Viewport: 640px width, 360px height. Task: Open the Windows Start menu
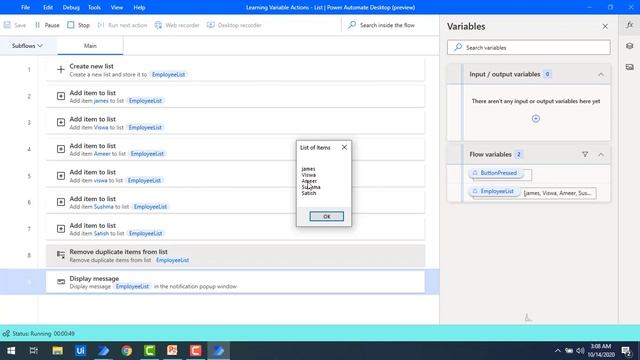tap(11, 351)
